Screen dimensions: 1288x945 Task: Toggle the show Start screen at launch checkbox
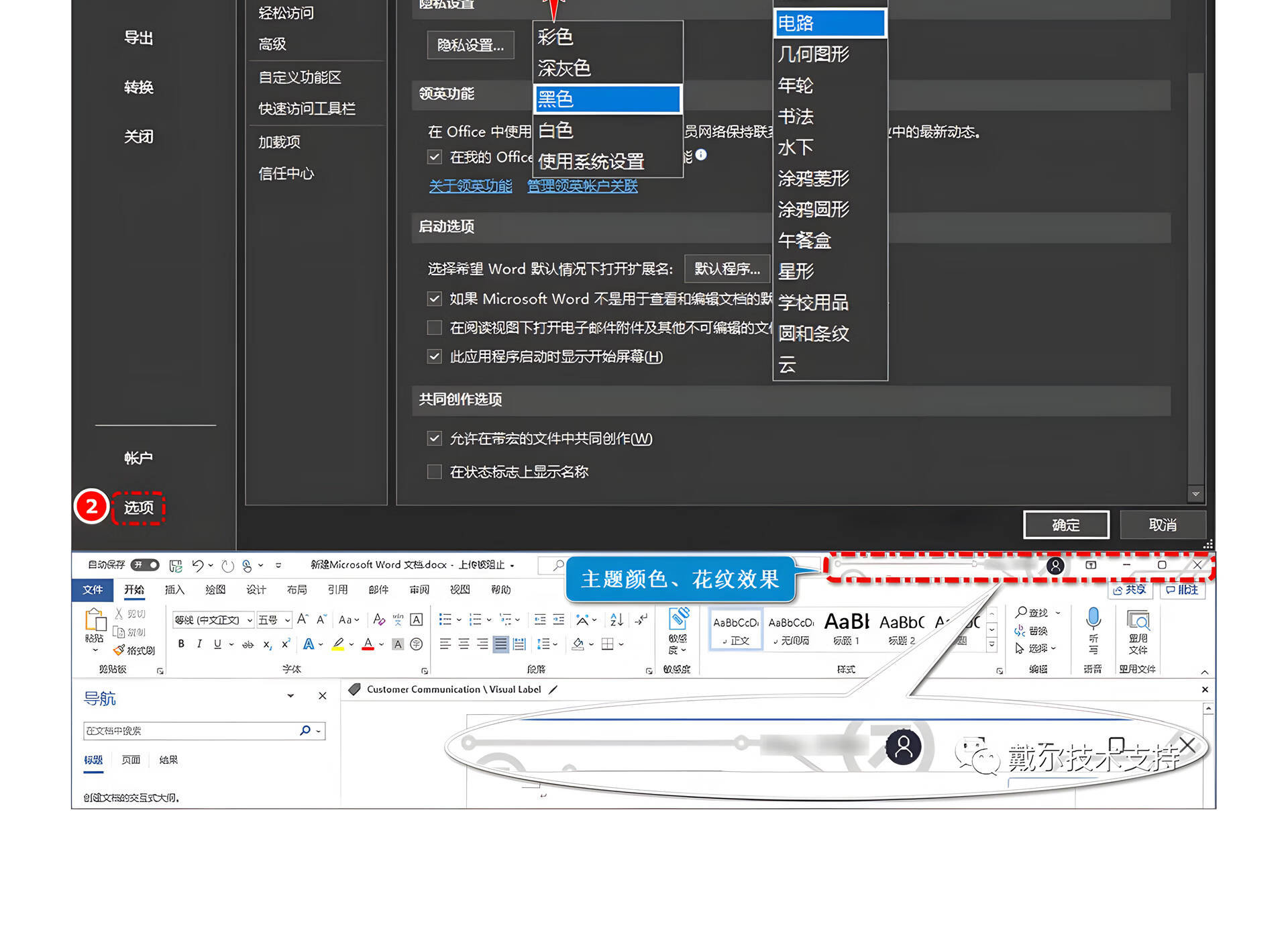[435, 356]
